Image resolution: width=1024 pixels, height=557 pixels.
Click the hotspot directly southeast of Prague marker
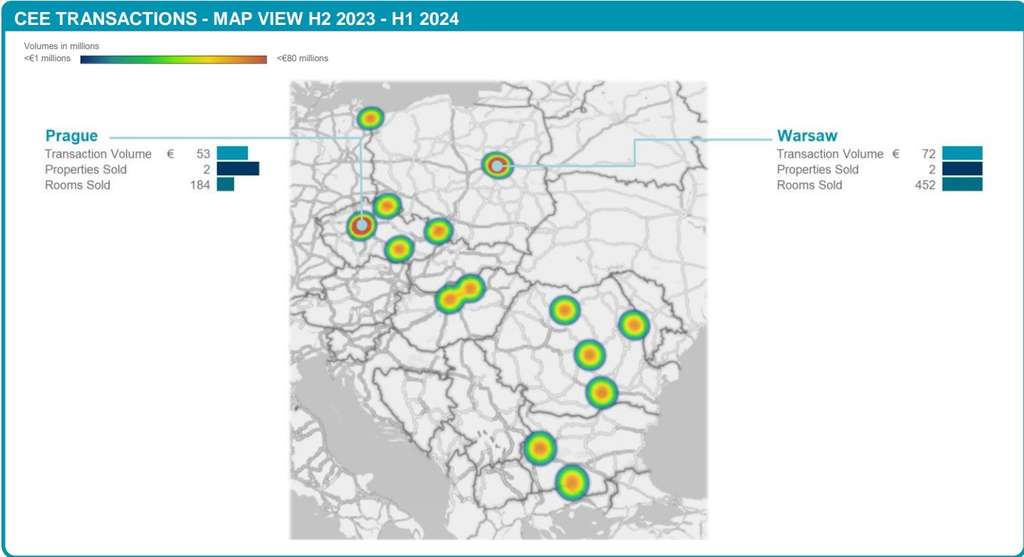point(398,249)
